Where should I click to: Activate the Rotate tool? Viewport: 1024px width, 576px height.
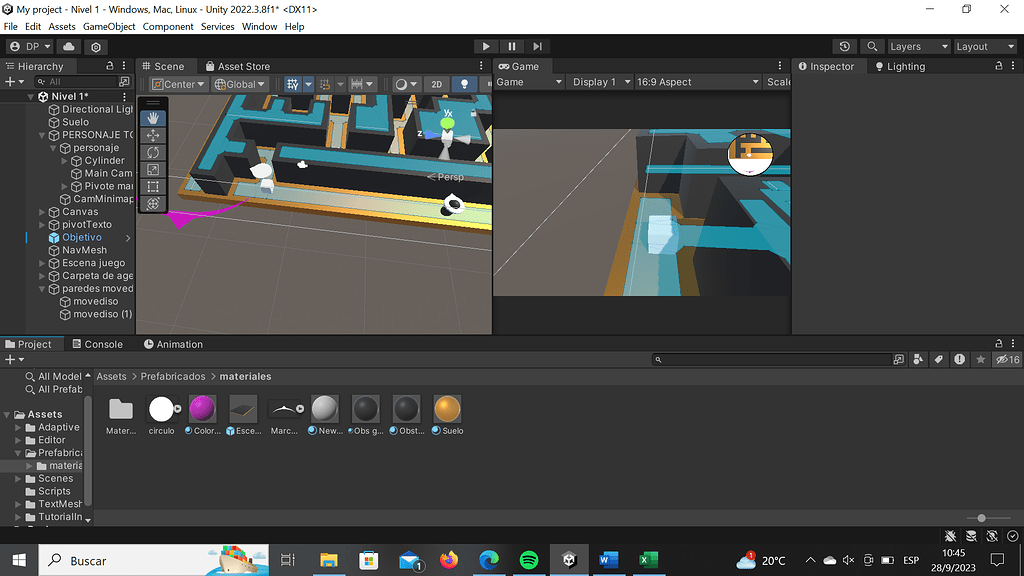coord(153,152)
